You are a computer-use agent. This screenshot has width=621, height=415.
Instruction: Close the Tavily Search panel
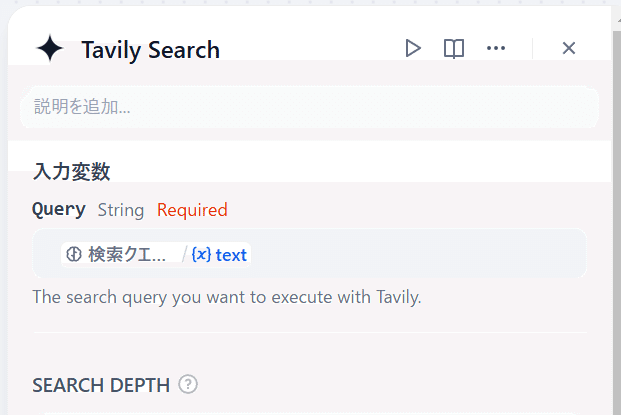(x=569, y=48)
